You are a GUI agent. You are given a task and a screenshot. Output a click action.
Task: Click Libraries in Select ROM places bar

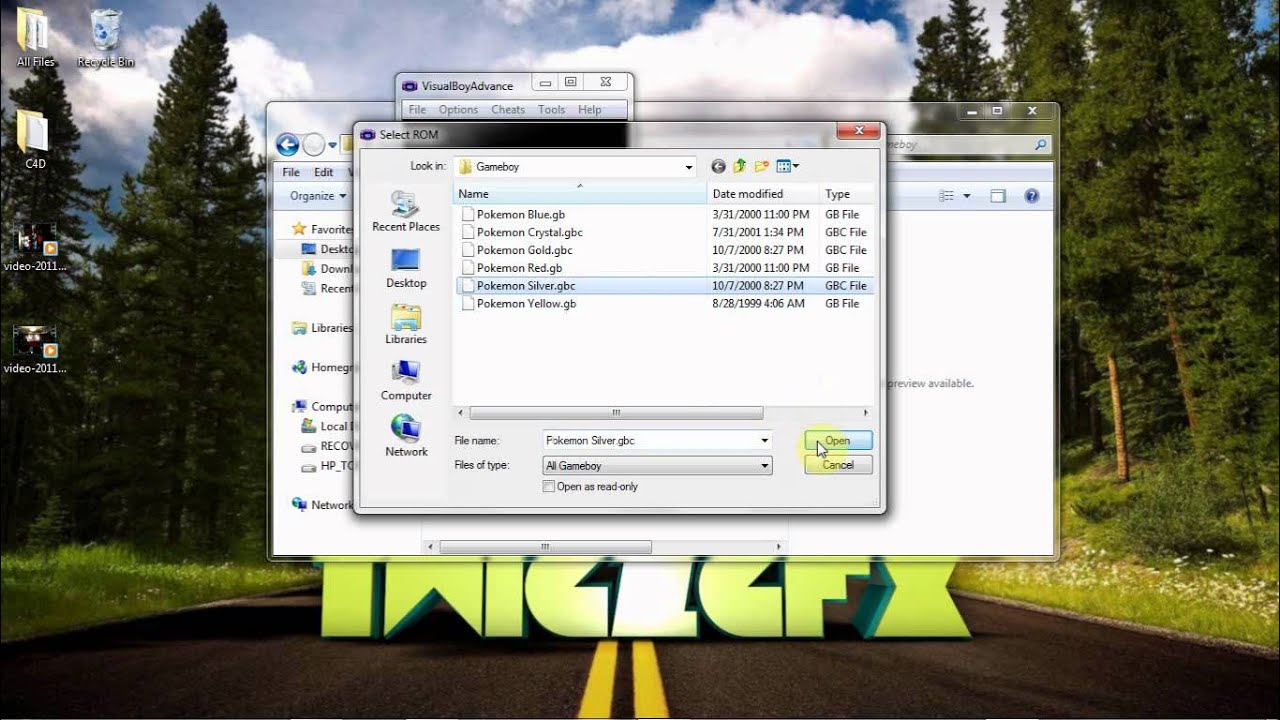tap(406, 324)
